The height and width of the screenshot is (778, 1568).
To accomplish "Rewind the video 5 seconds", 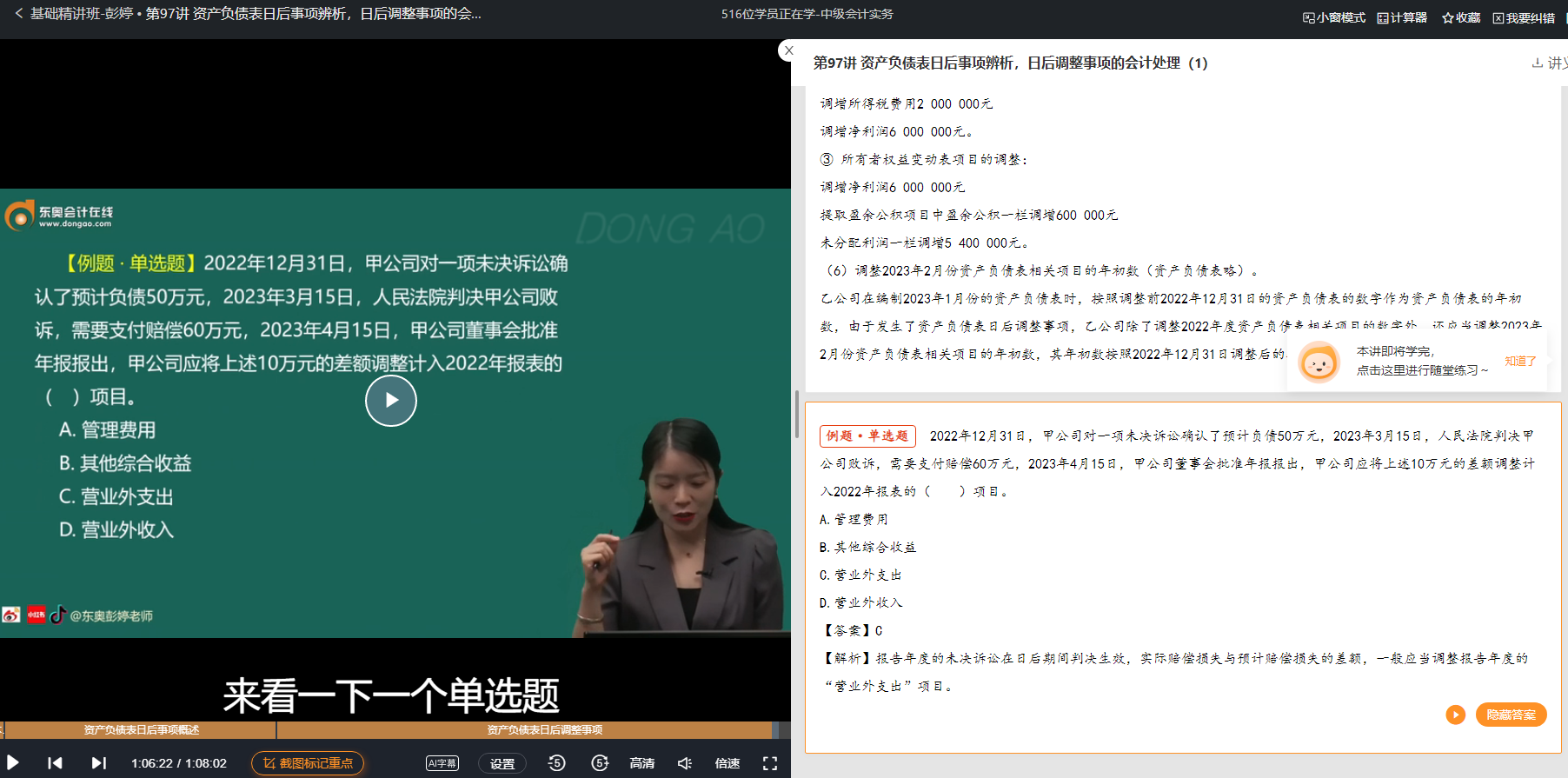I will (x=556, y=763).
